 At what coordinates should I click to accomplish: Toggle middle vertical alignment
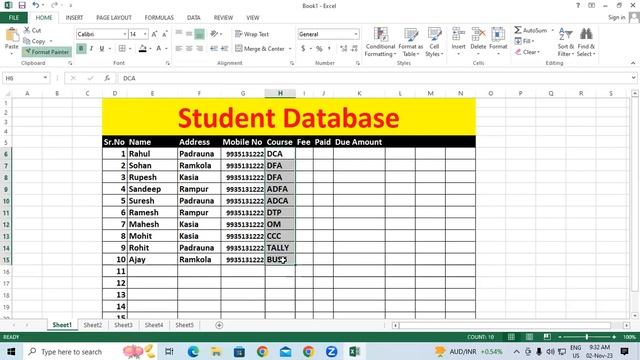[x=189, y=34]
